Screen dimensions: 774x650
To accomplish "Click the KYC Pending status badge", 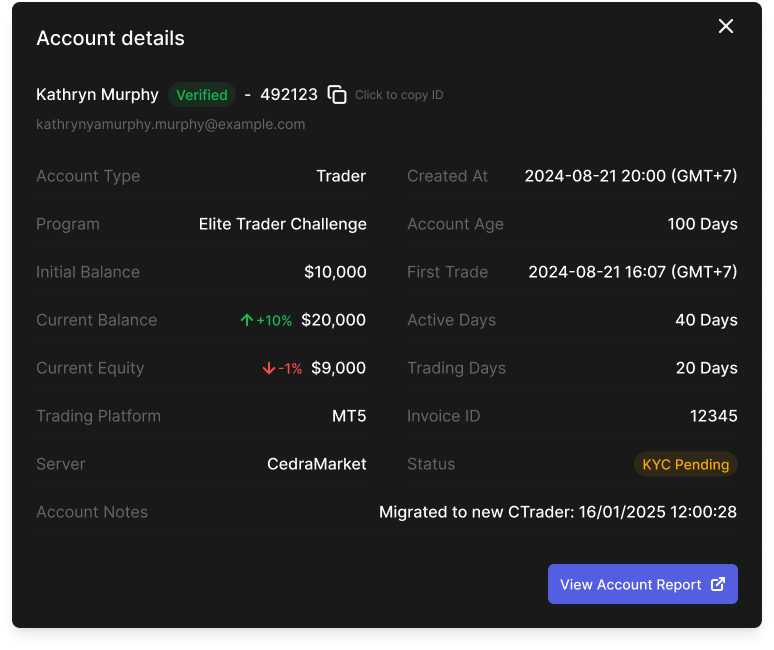I will [685, 465].
